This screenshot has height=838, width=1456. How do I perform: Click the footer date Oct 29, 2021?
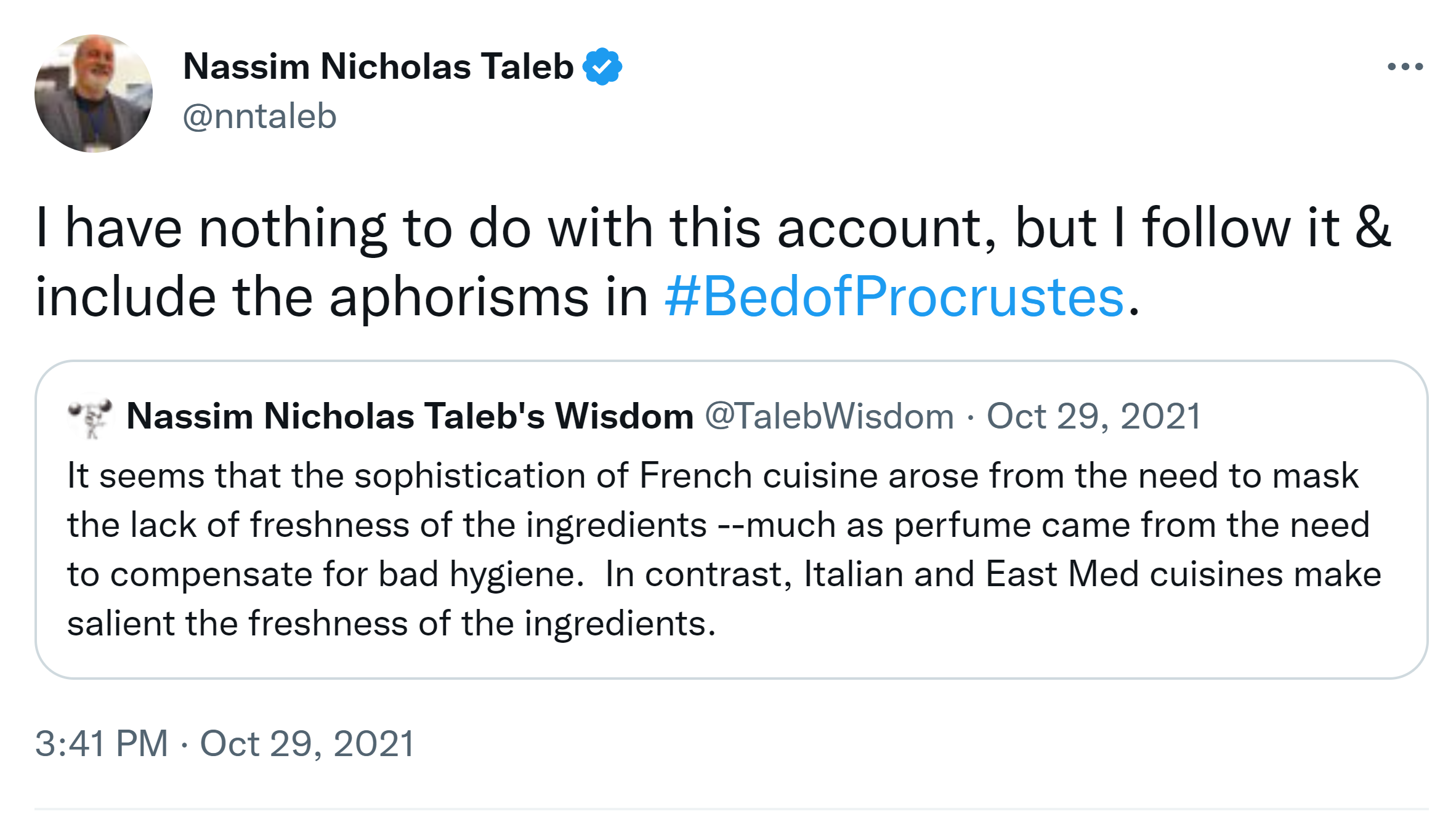307,743
